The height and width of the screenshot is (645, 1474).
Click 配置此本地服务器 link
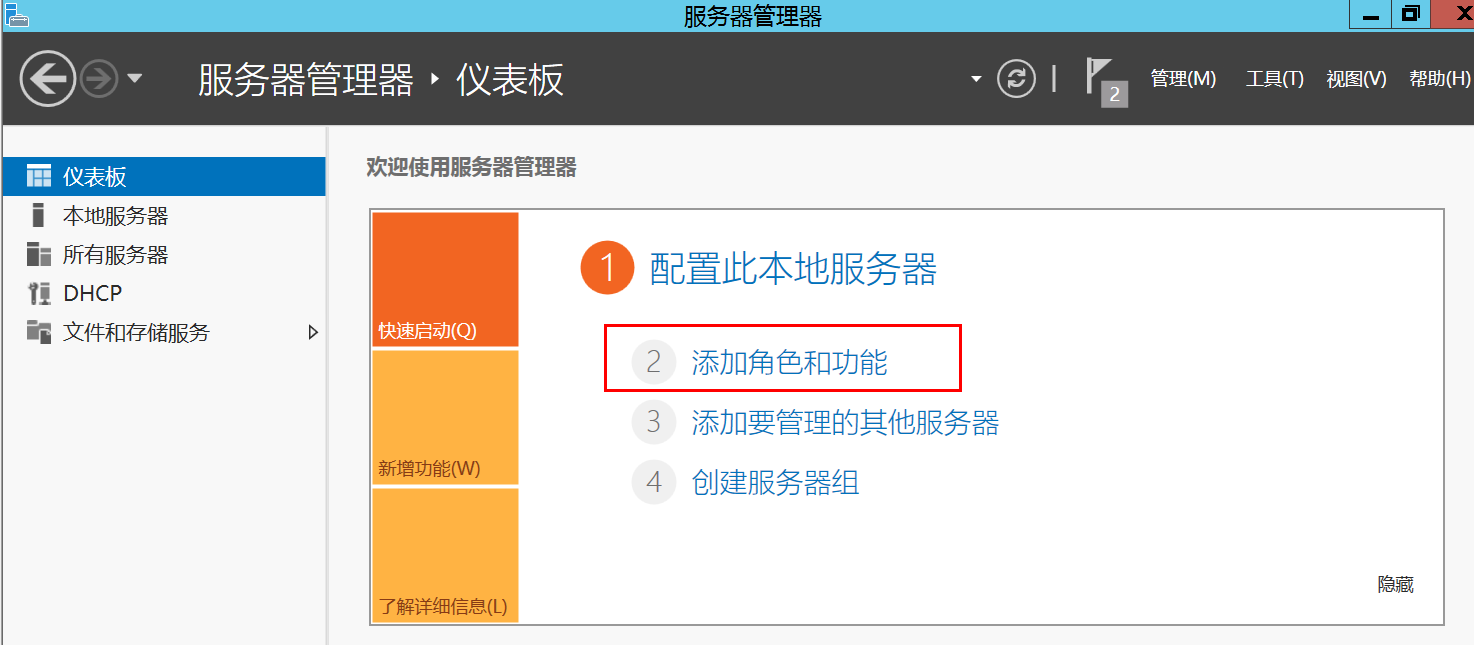[793, 269]
